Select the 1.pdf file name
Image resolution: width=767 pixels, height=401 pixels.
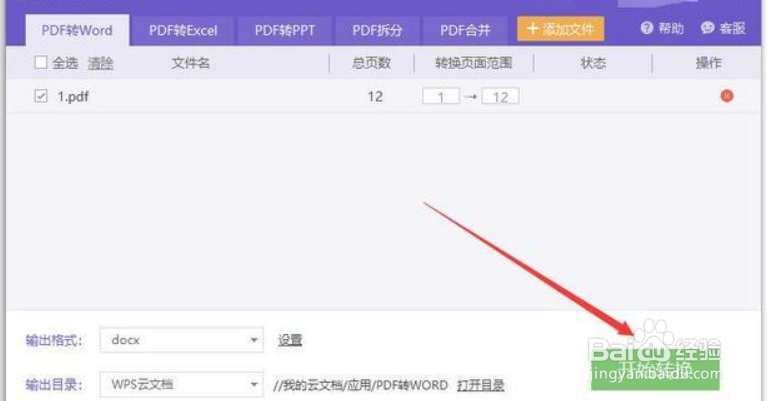coord(73,96)
